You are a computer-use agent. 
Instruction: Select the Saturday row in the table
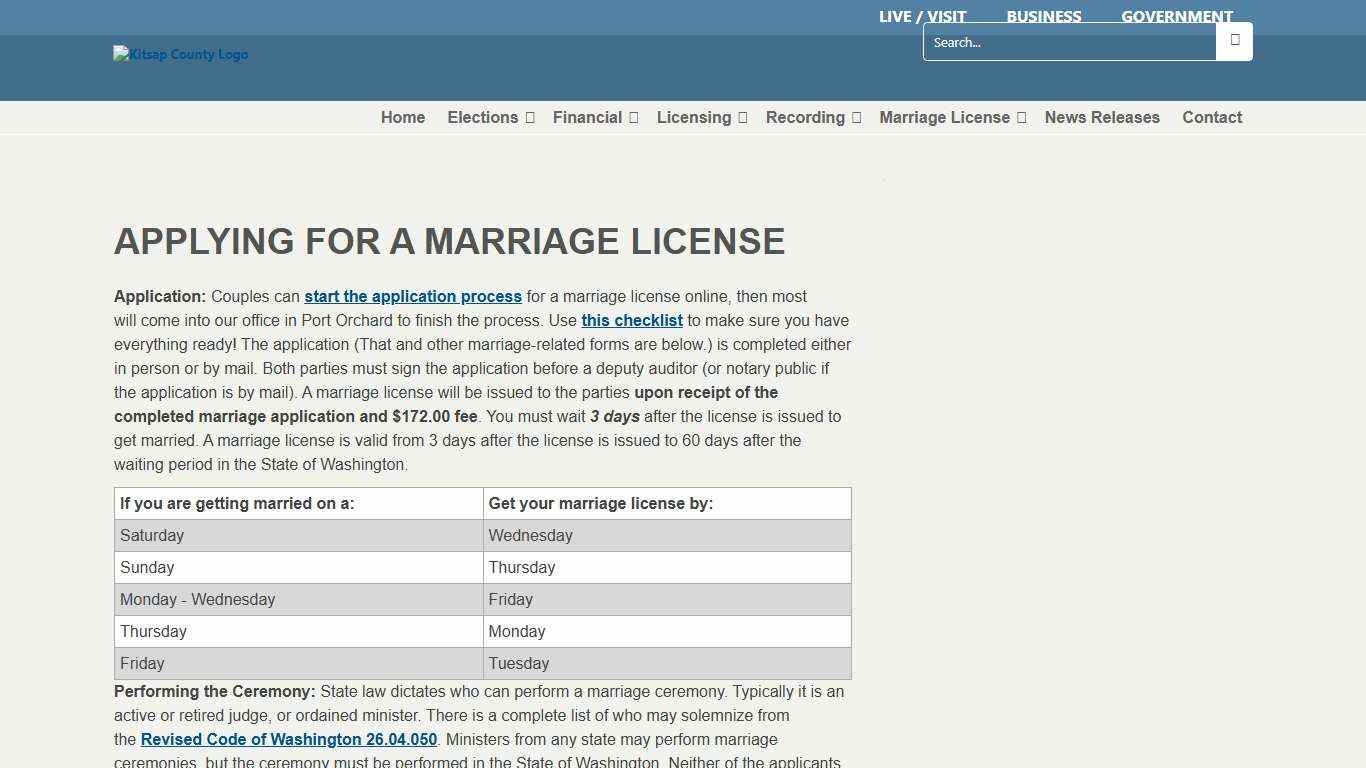click(x=152, y=535)
